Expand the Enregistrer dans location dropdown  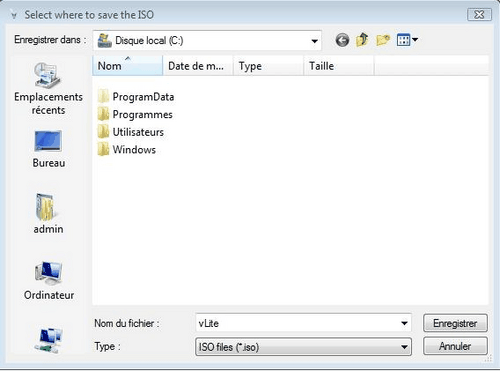click(x=314, y=41)
